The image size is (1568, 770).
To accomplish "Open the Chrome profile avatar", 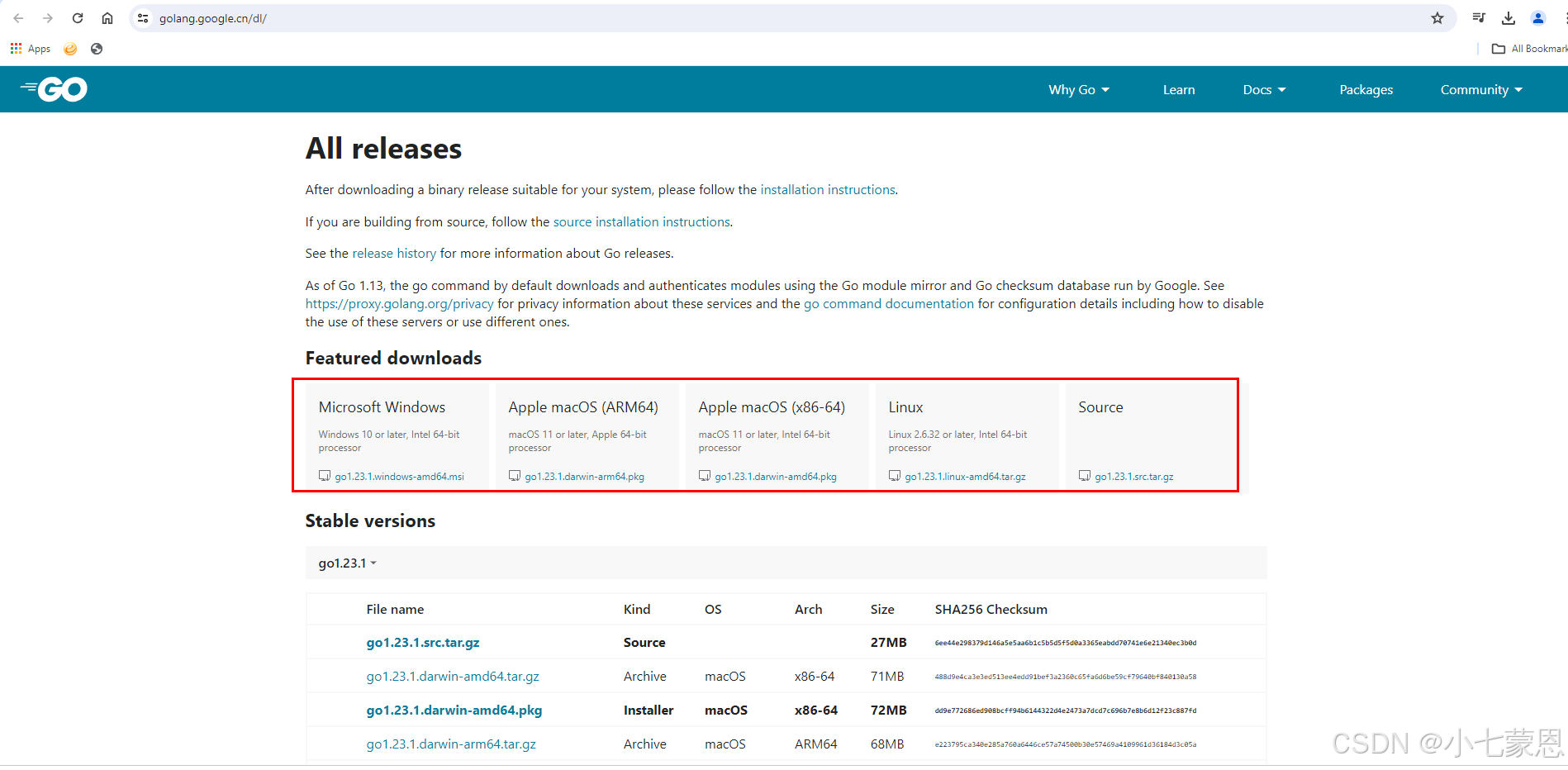I will pos(1538,18).
